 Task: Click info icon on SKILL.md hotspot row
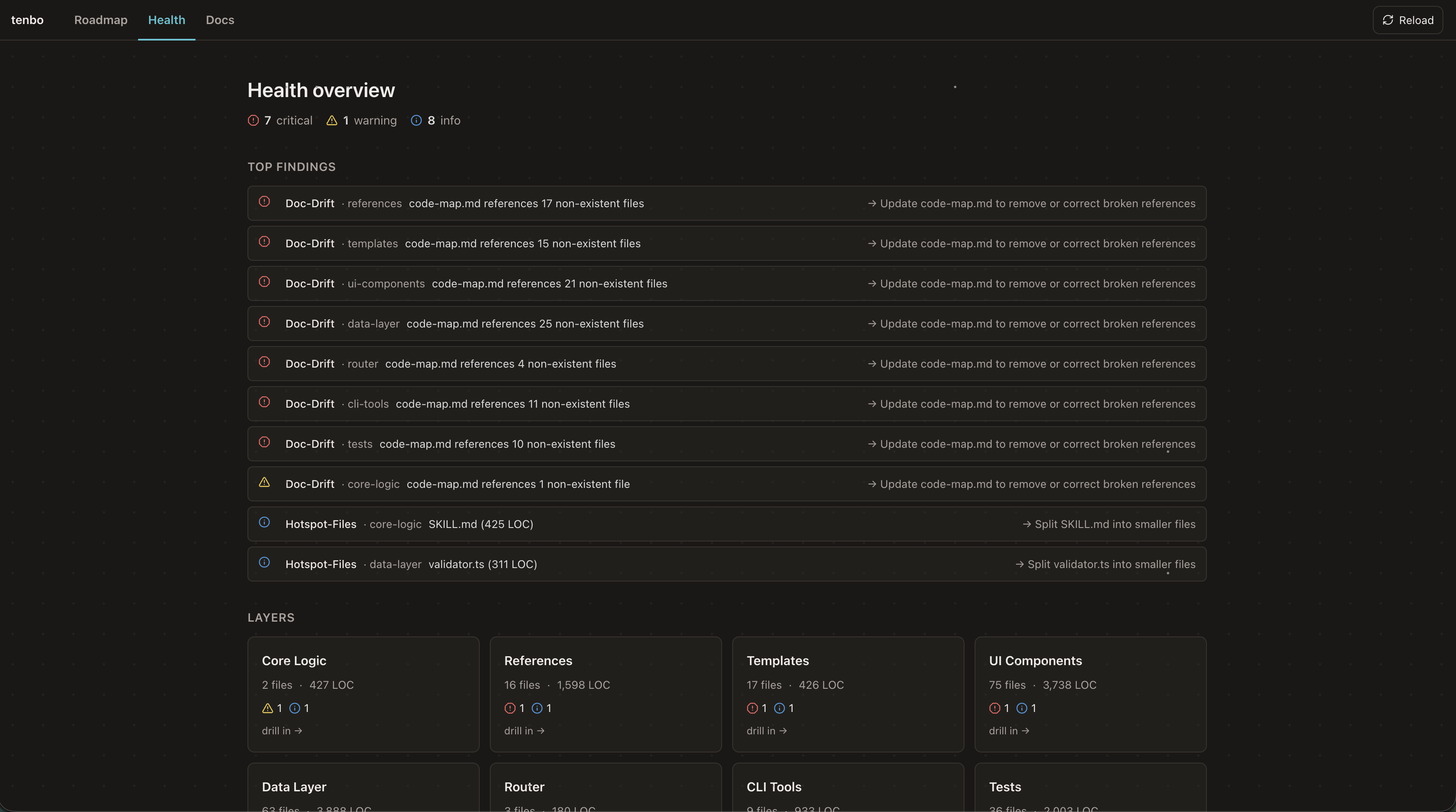[264, 522]
